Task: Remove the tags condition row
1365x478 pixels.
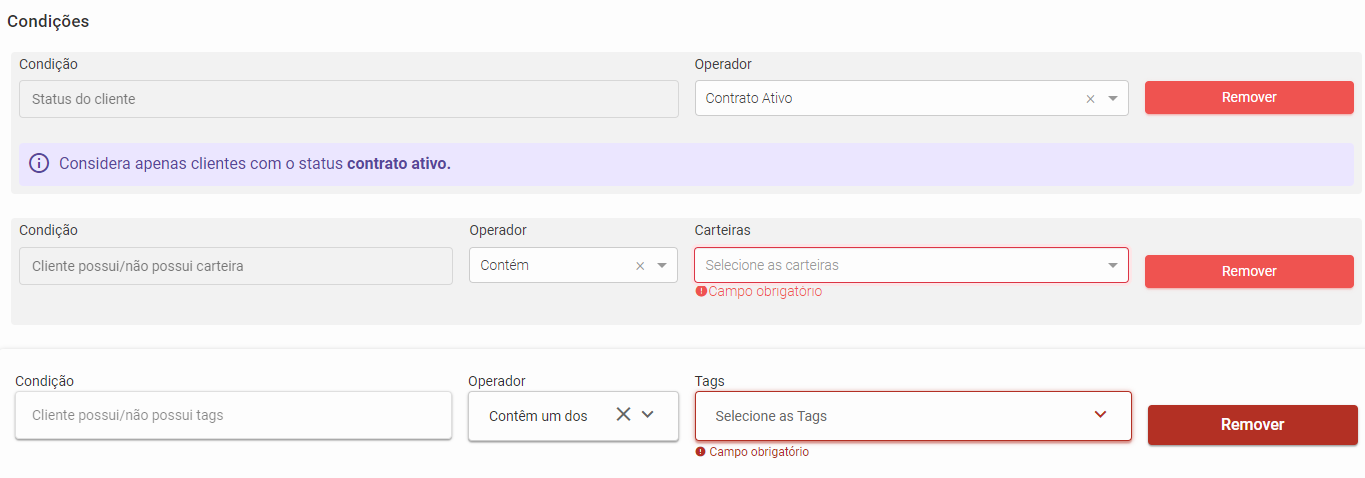Action: pos(1252,425)
